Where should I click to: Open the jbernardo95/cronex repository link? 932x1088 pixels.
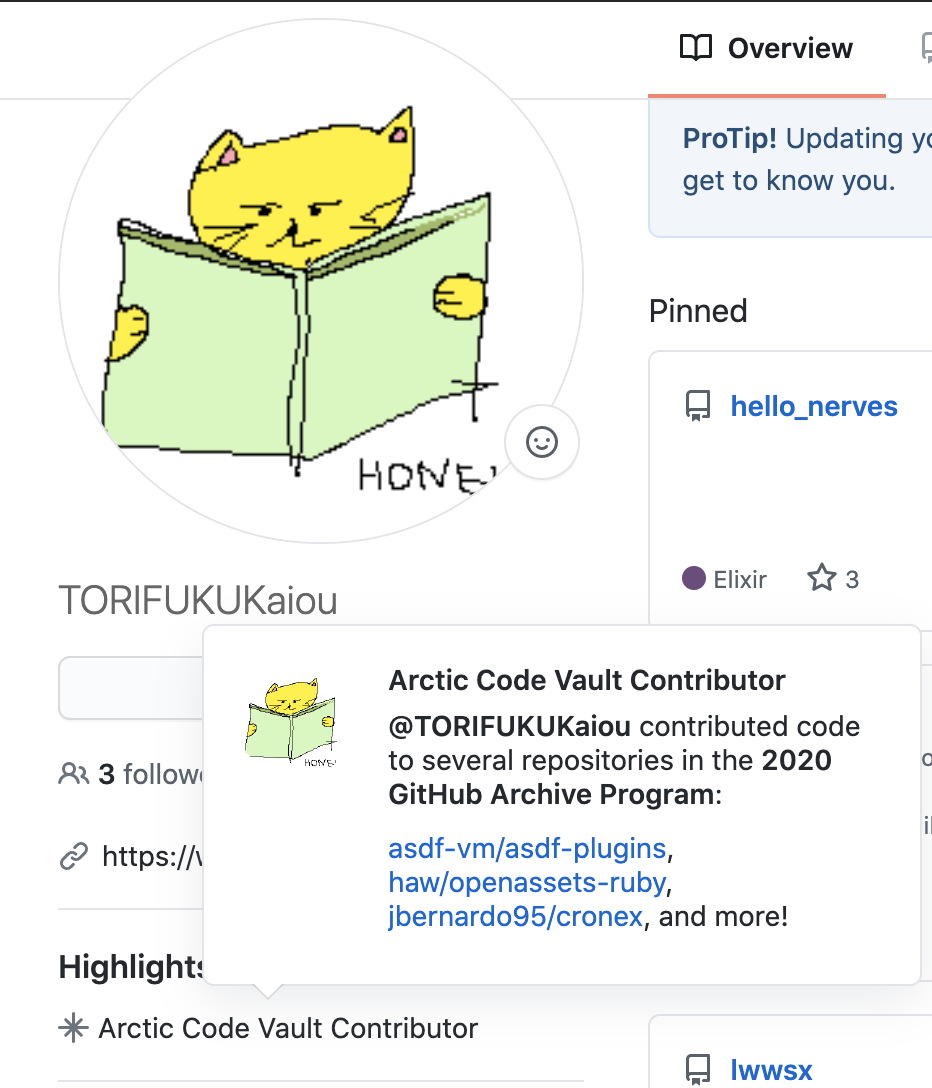click(x=515, y=916)
